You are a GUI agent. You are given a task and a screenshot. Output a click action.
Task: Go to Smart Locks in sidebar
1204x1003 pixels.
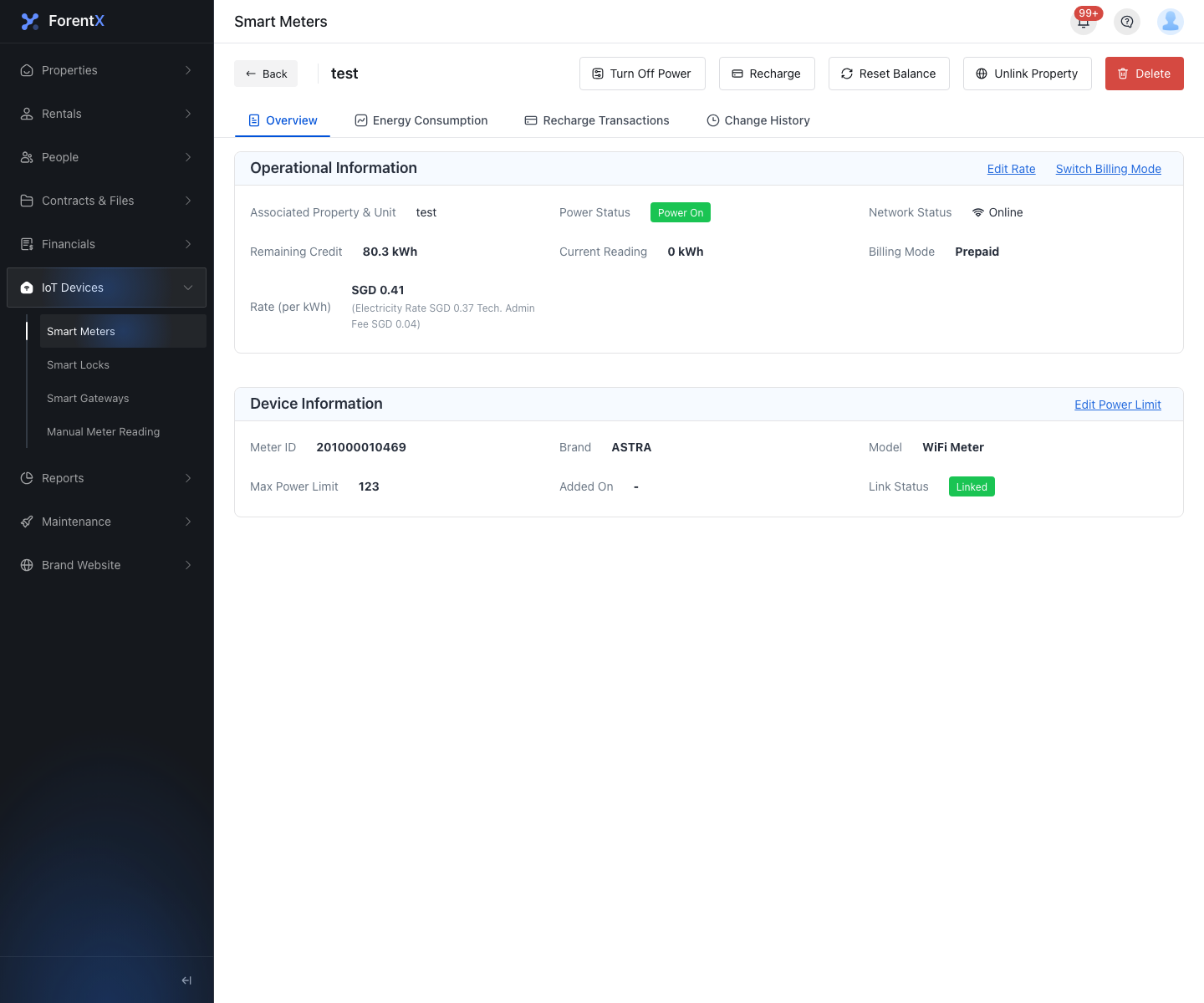coord(123,364)
